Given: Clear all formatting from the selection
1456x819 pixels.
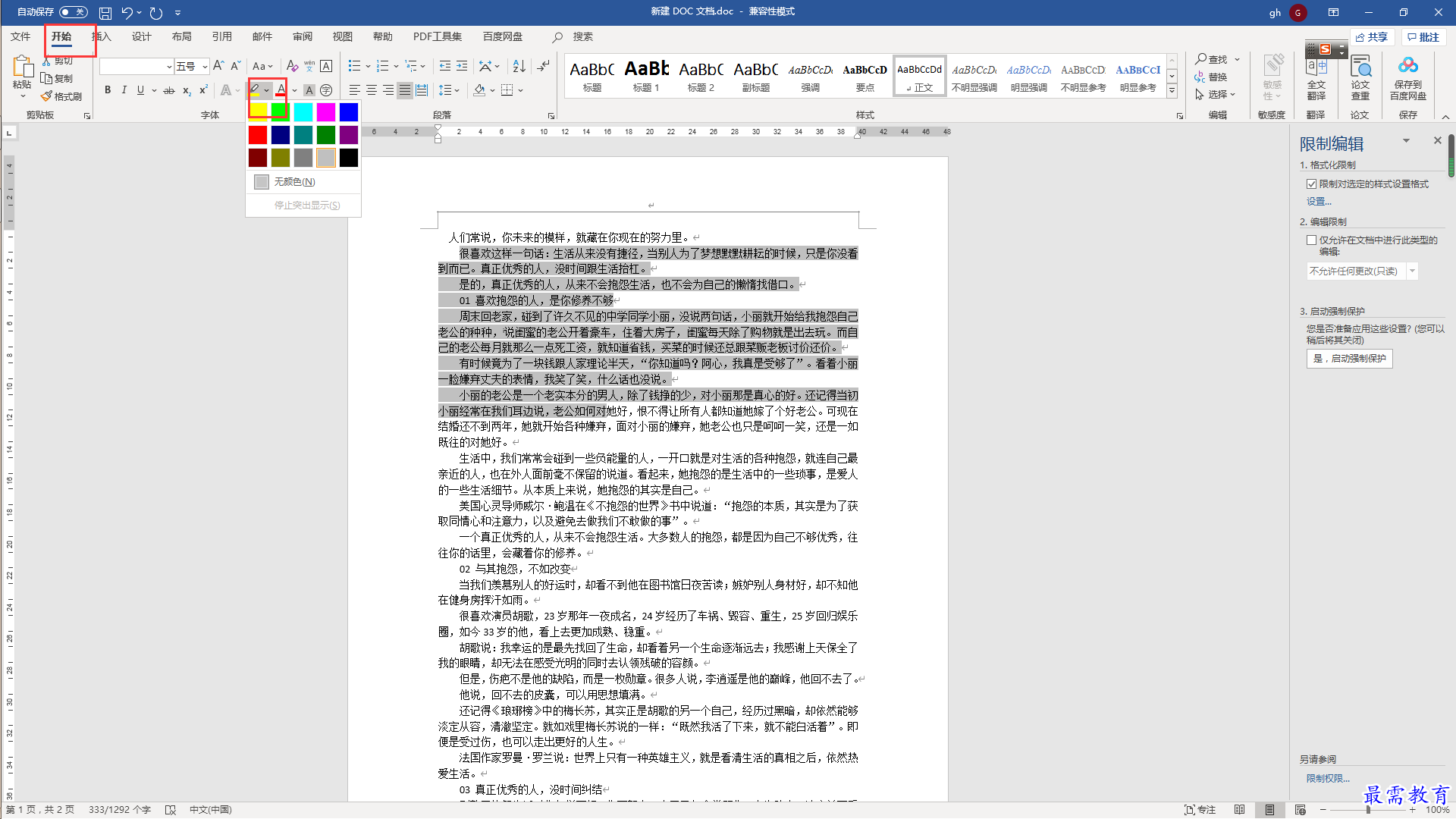Looking at the screenshot, I should (293, 66).
